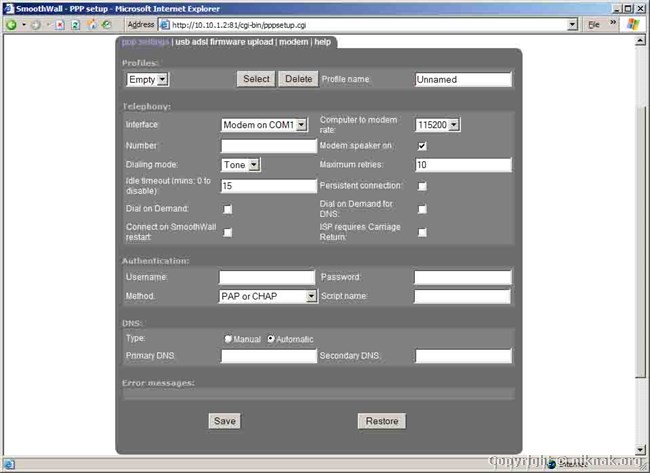Click the Windows flag logo
650x473 pixels.
633,24
